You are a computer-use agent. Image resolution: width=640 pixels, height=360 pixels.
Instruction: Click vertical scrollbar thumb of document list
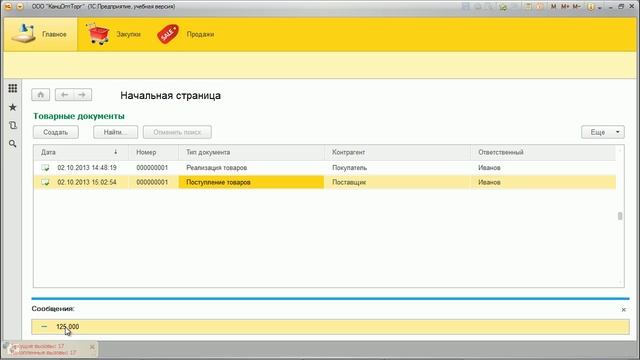click(x=620, y=216)
